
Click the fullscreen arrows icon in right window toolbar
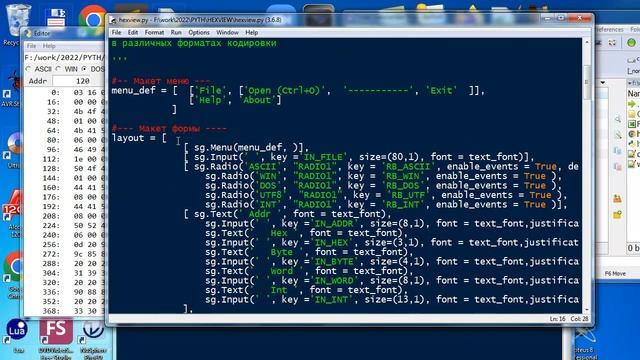point(612,42)
